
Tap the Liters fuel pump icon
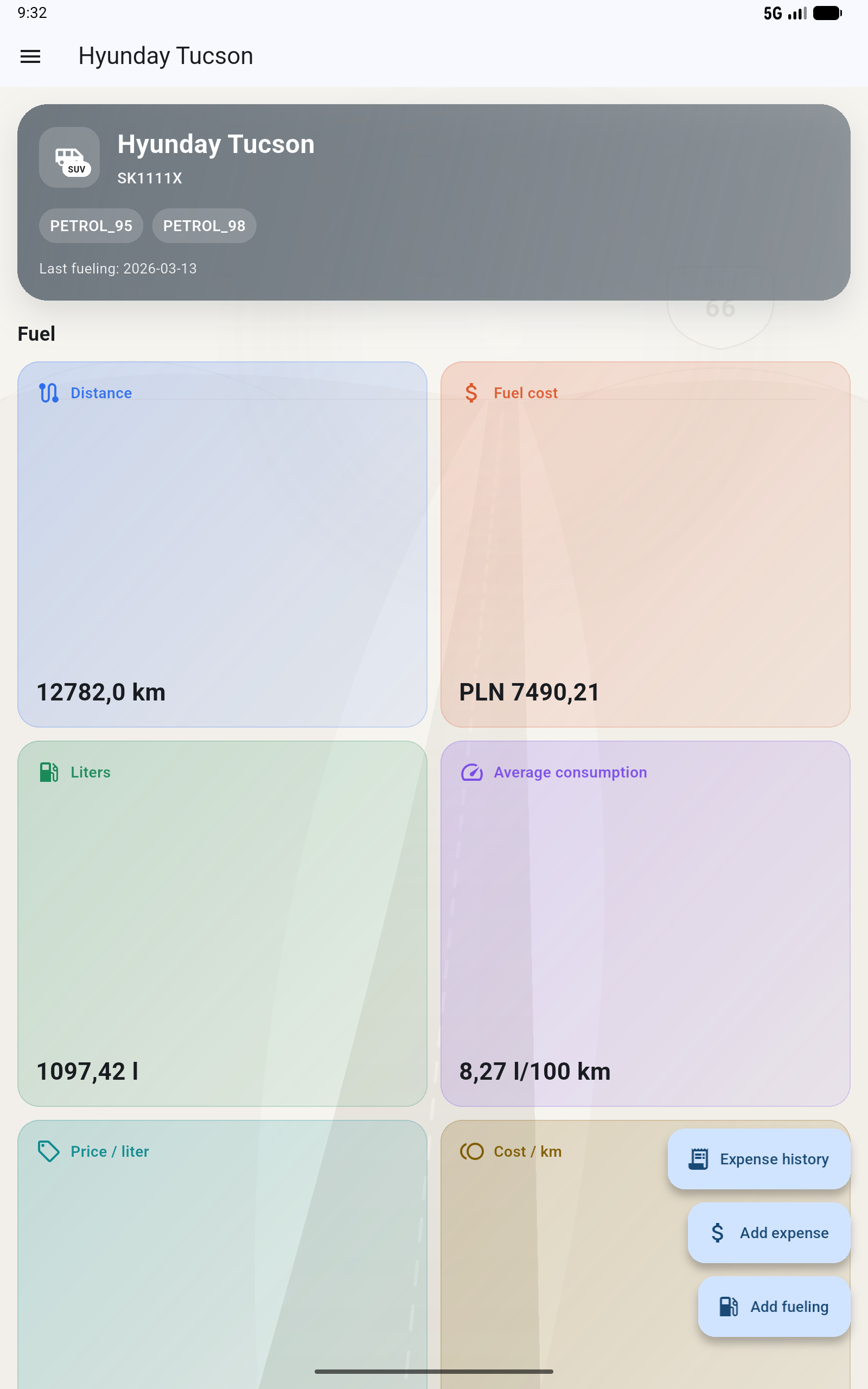[49, 773]
